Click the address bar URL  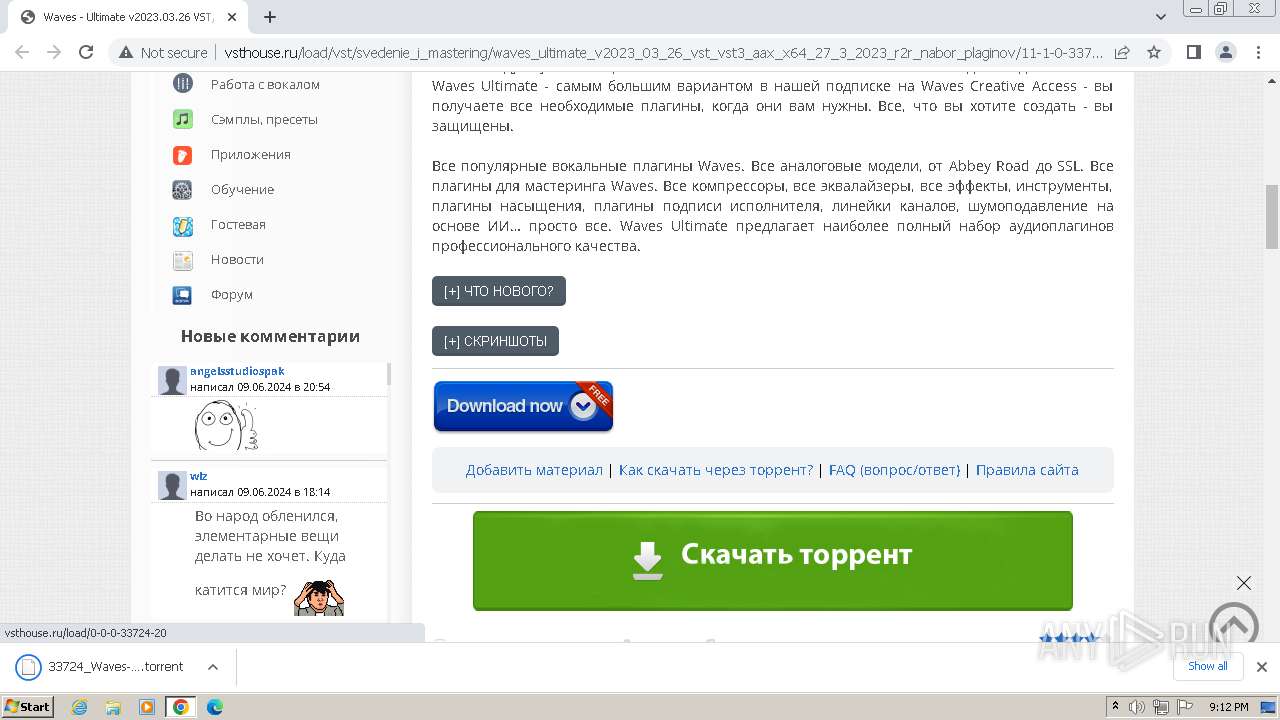664,52
